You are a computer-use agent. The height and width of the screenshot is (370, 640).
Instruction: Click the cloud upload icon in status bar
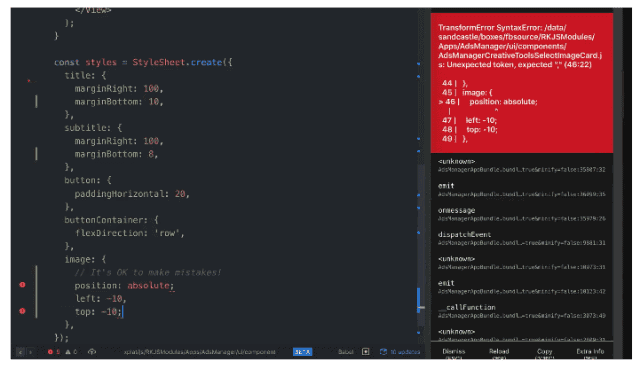pos(92,352)
